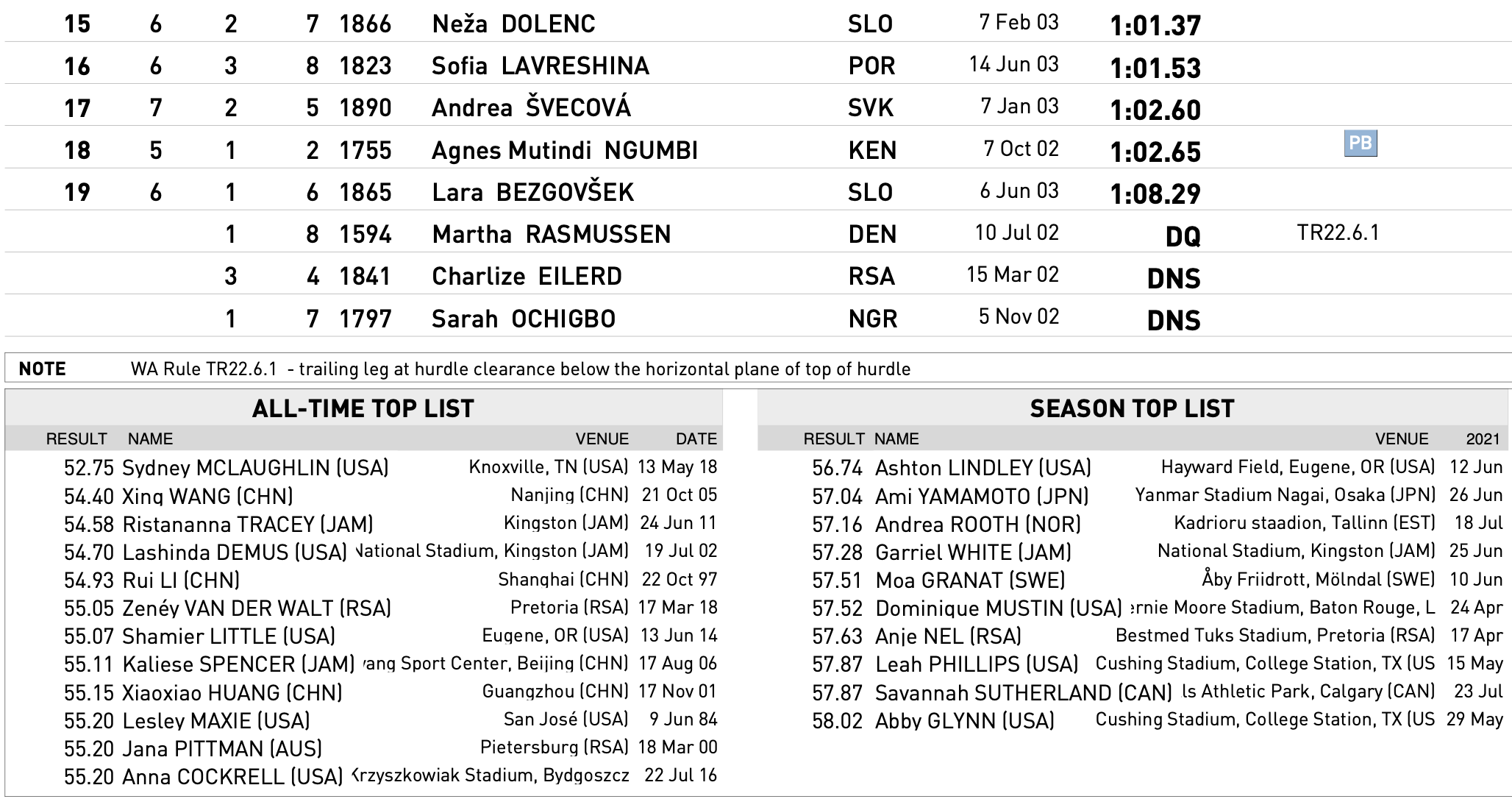Screen dimensions: 1512x799
Task: Click Charlize EILERD's DNS result
Action: [1173, 278]
